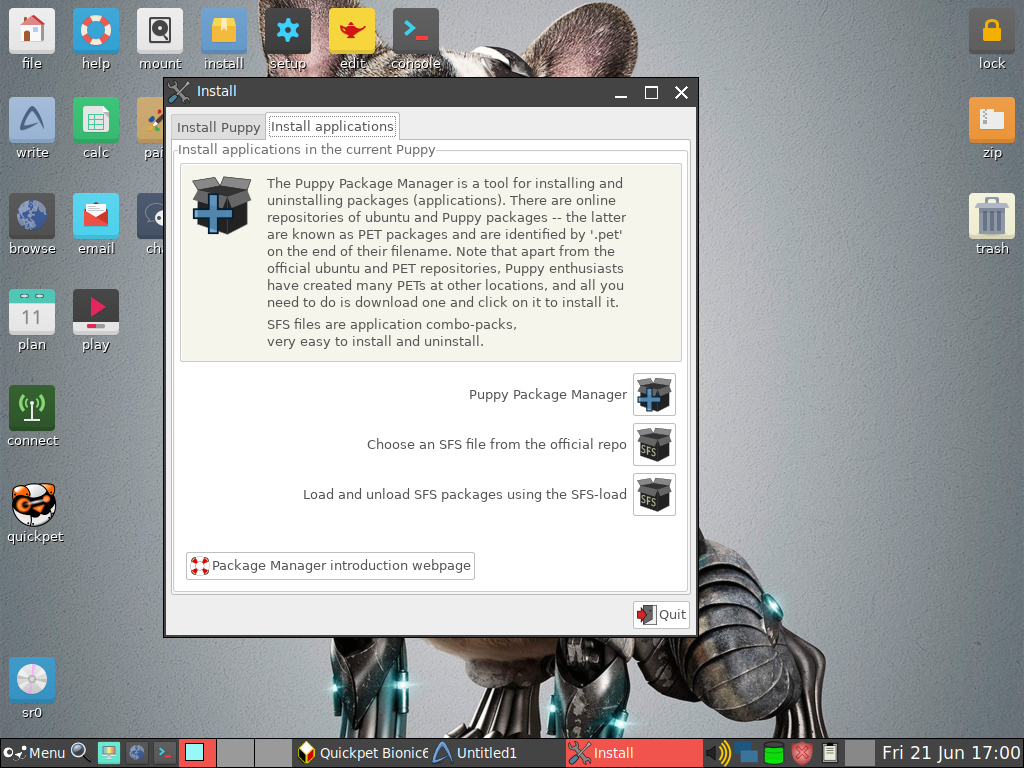Open the SFS-load package tool
This screenshot has height=768, width=1024.
pyautogui.click(x=653, y=494)
